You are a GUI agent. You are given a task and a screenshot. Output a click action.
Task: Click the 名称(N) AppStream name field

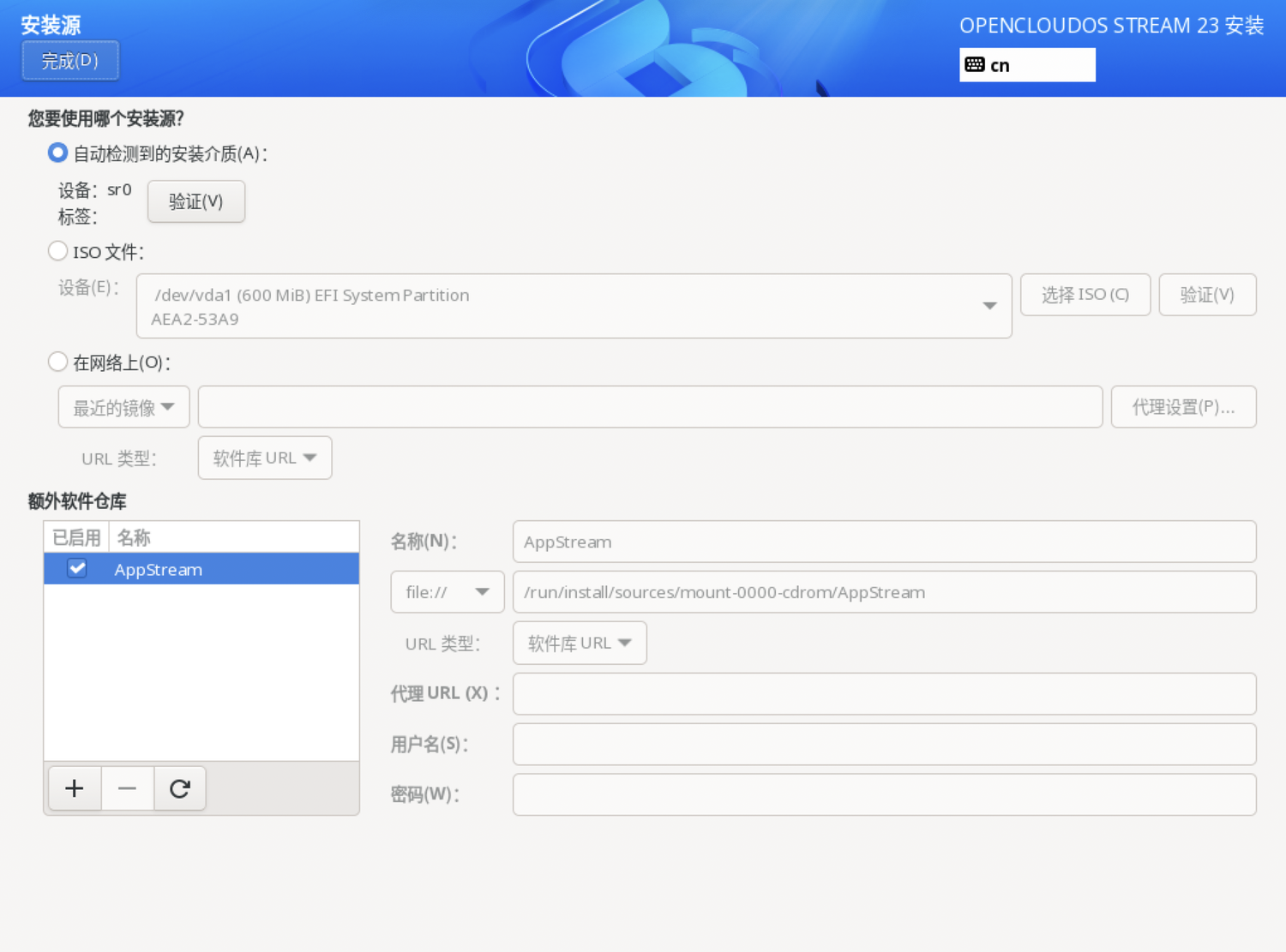click(885, 542)
